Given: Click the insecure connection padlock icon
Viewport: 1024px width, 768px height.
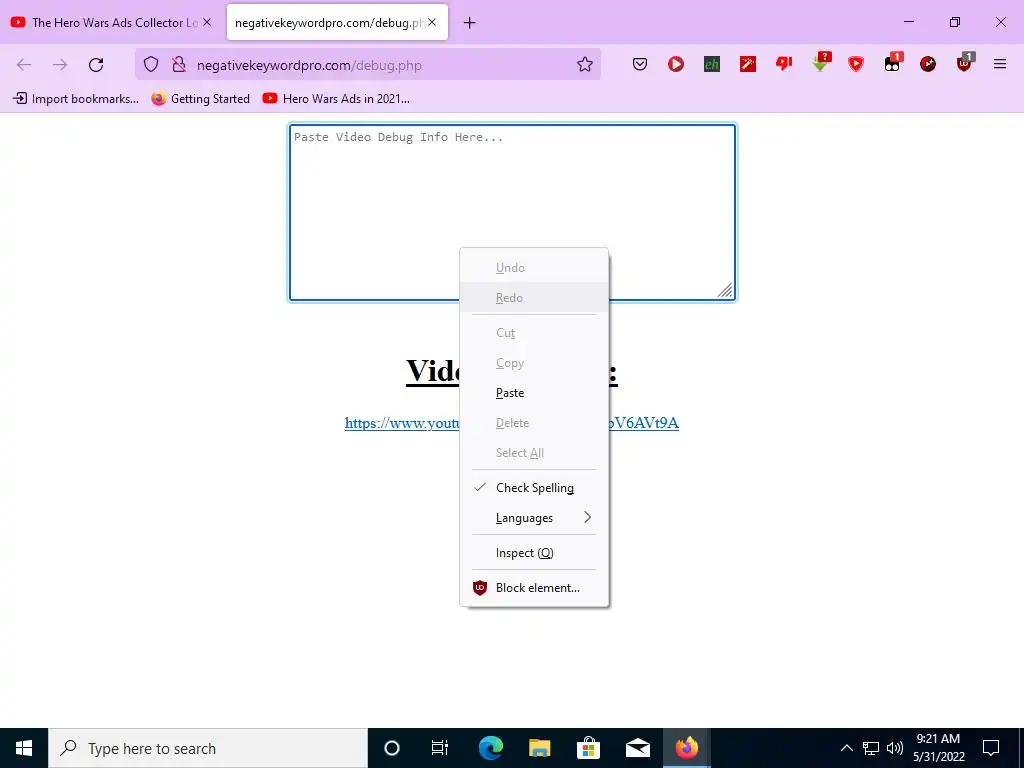Looking at the screenshot, I should [178, 64].
